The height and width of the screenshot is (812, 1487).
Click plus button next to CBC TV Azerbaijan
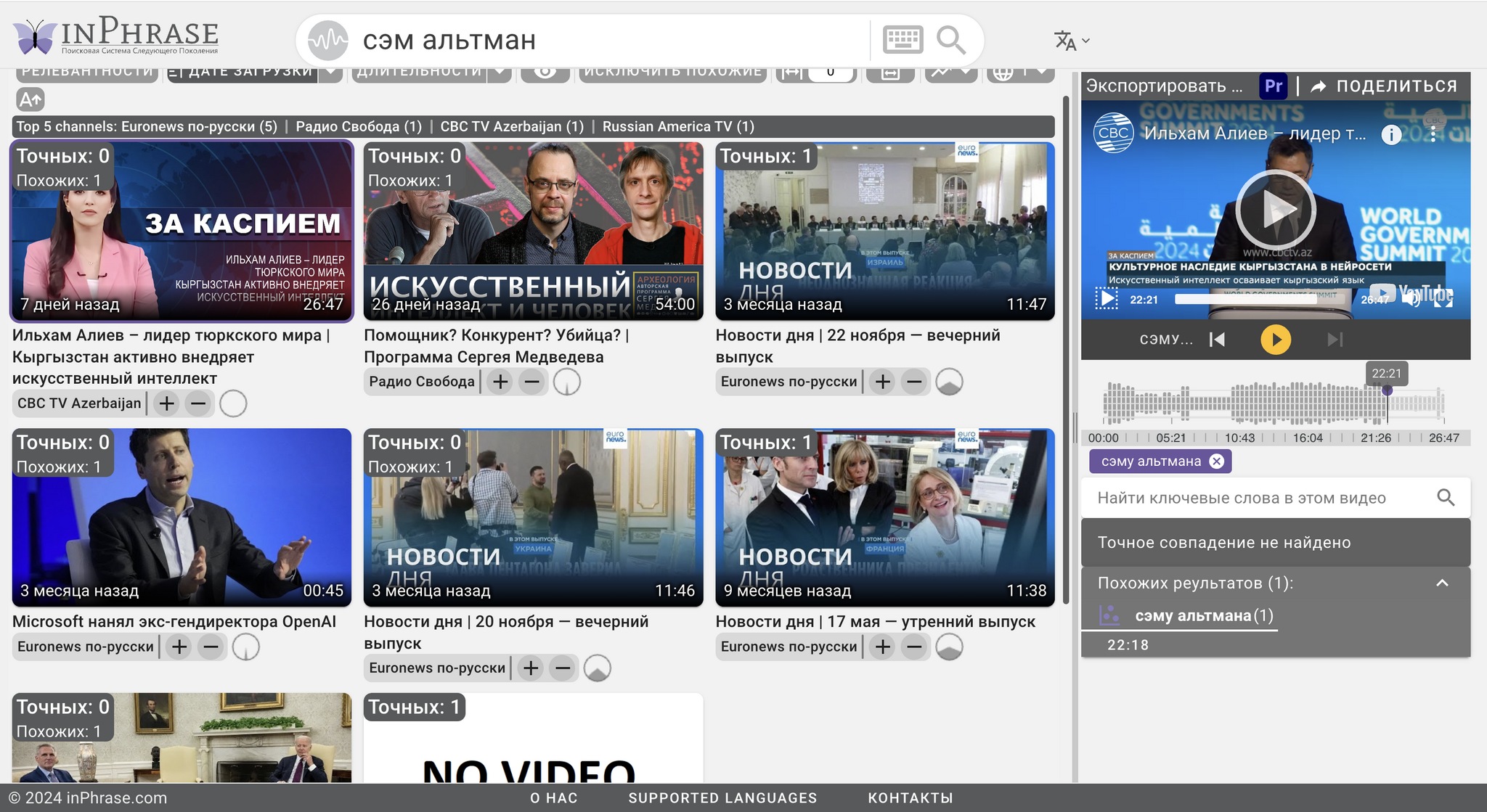pos(166,403)
